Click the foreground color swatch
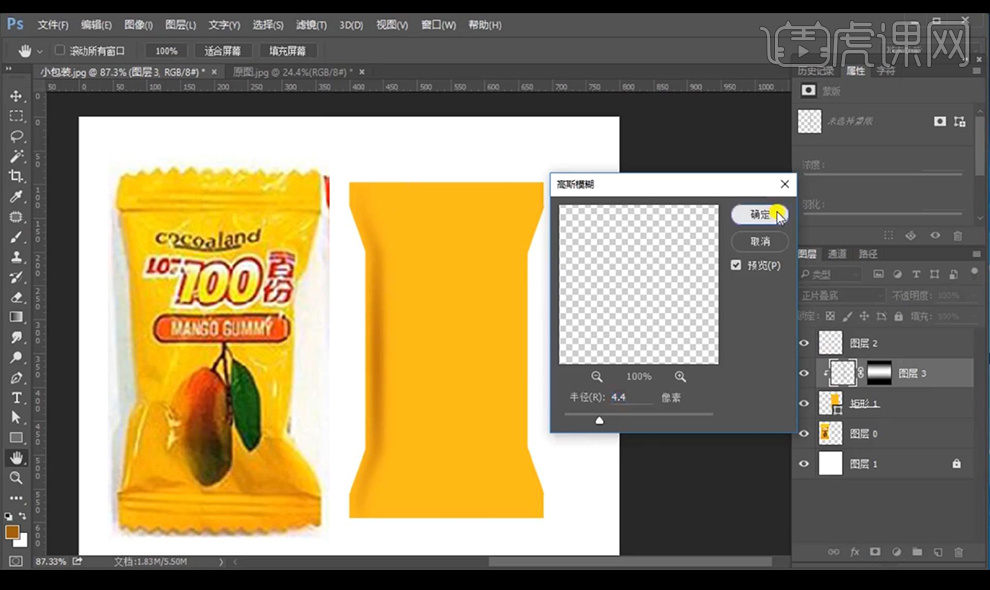The height and width of the screenshot is (590, 990). click(12, 532)
